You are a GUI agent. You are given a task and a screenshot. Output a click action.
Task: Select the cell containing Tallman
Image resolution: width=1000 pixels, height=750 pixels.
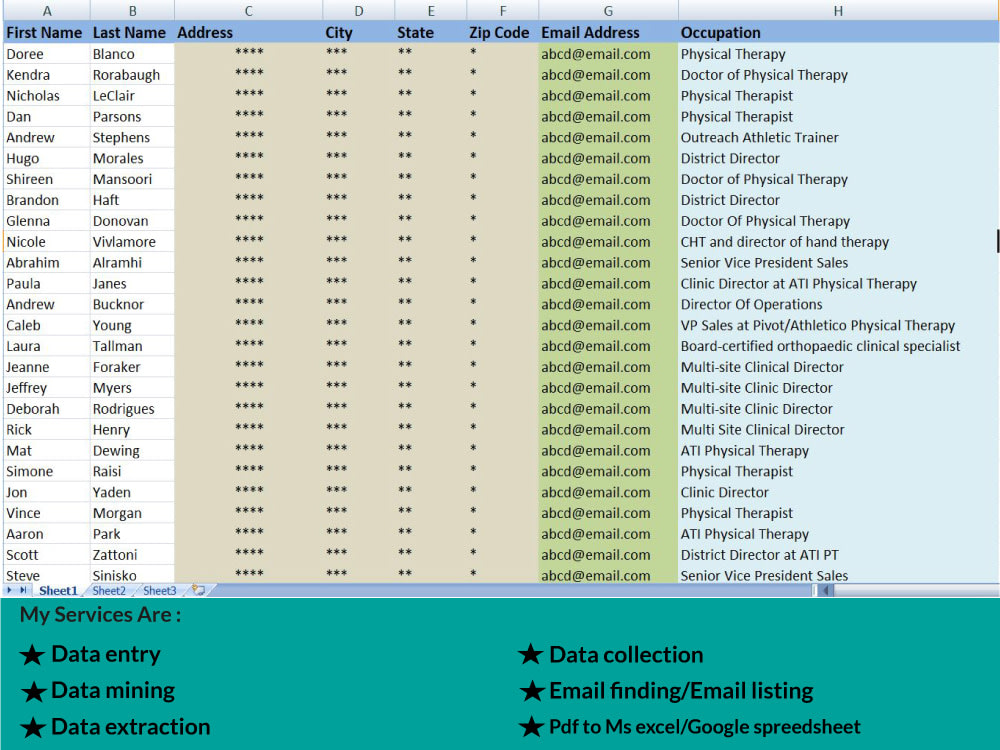tap(132, 346)
